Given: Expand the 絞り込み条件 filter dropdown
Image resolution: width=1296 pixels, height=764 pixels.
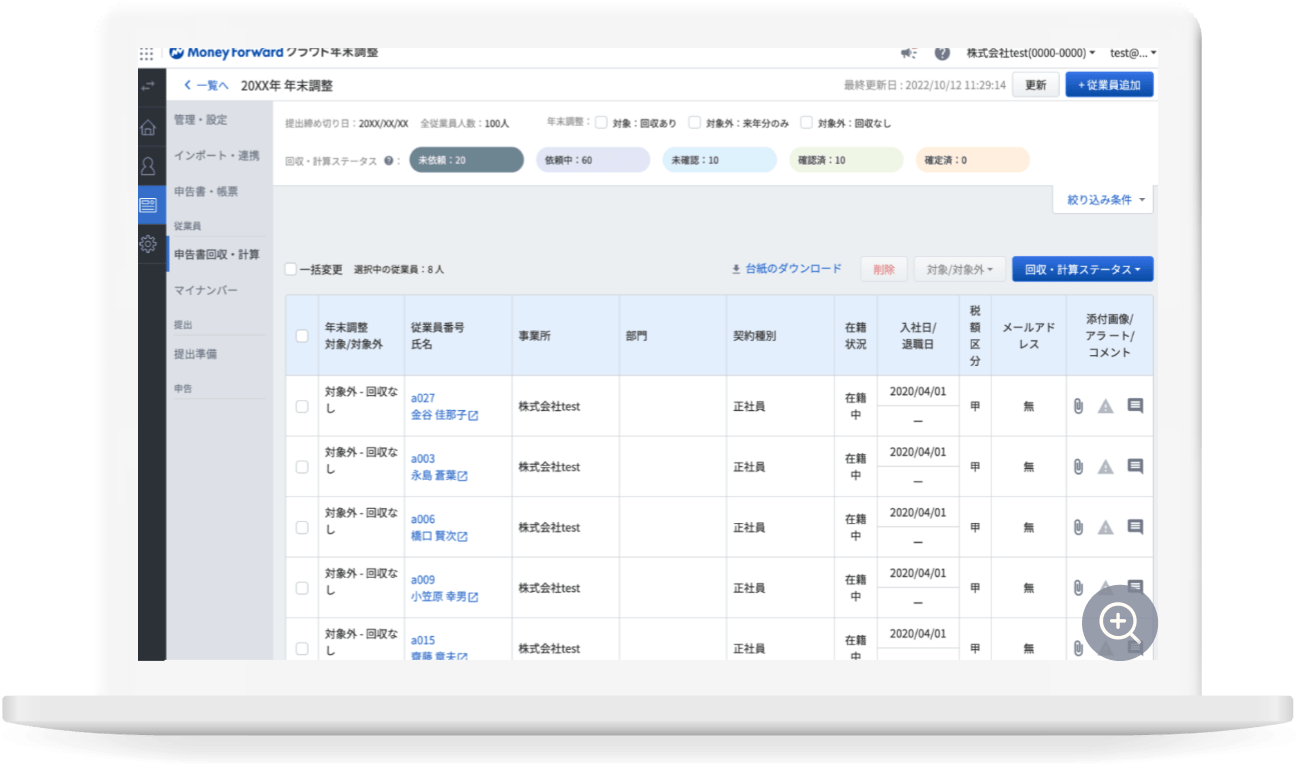Looking at the screenshot, I should 1104,200.
